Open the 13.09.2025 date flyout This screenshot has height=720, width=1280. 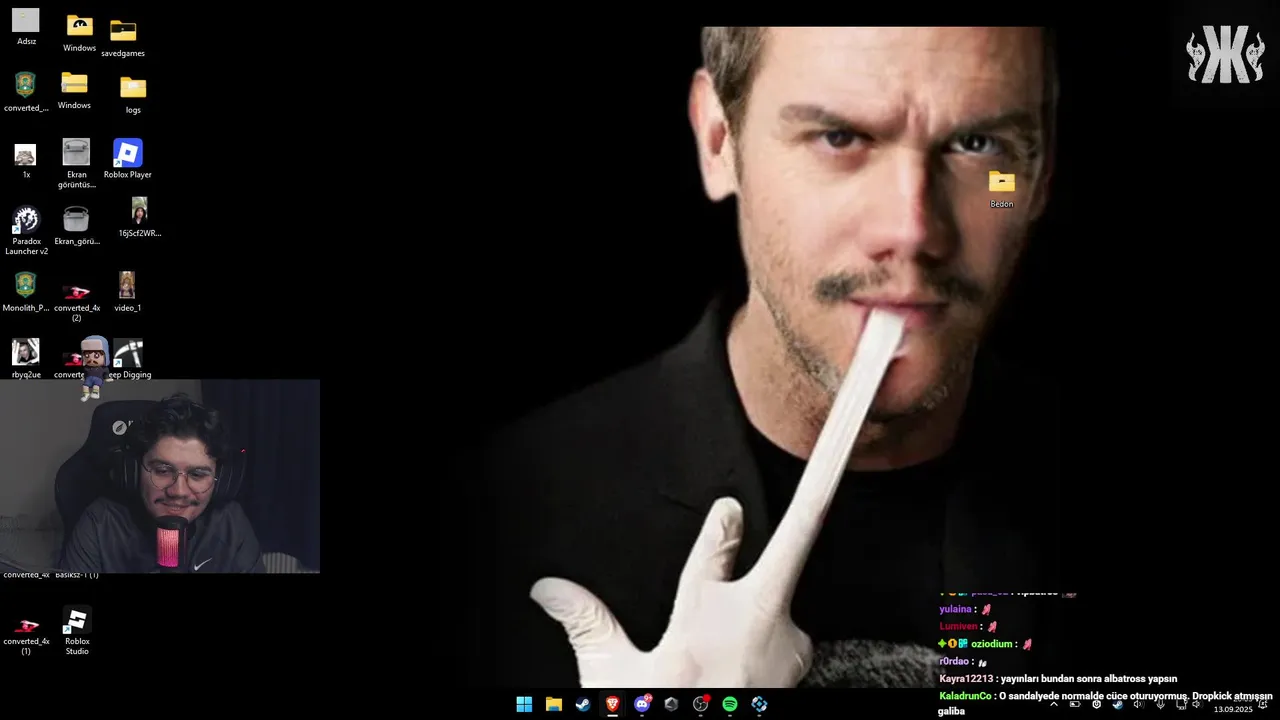[x=1233, y=709]
